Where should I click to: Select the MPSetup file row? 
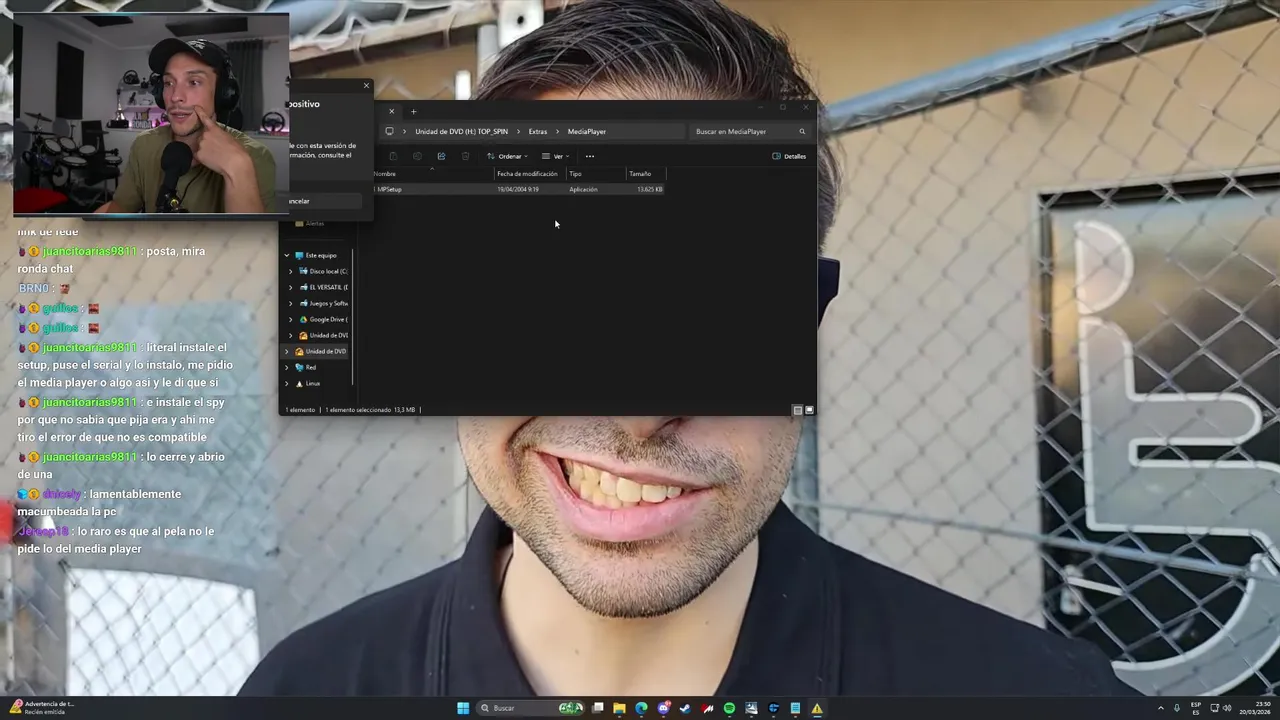[518, 189]
